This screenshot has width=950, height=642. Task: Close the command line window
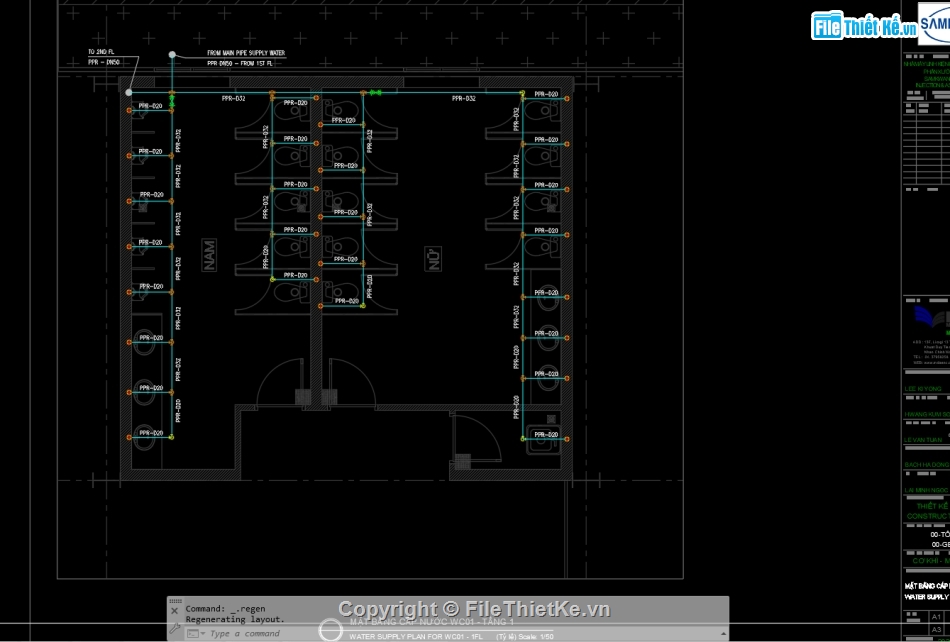[x=174, y=611]
